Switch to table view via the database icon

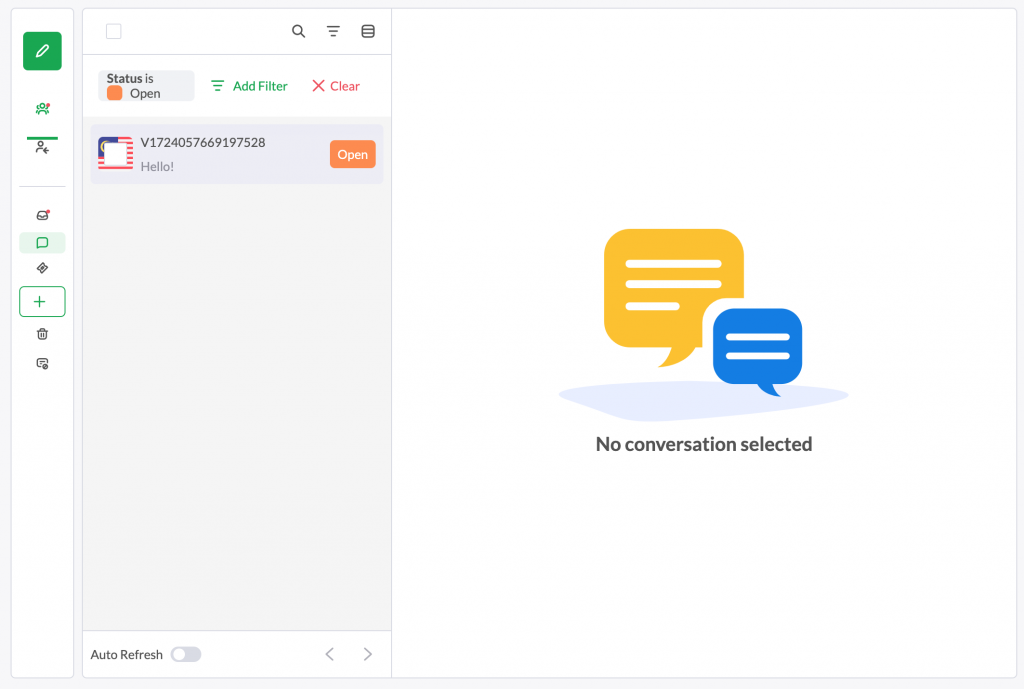[367, 31]
